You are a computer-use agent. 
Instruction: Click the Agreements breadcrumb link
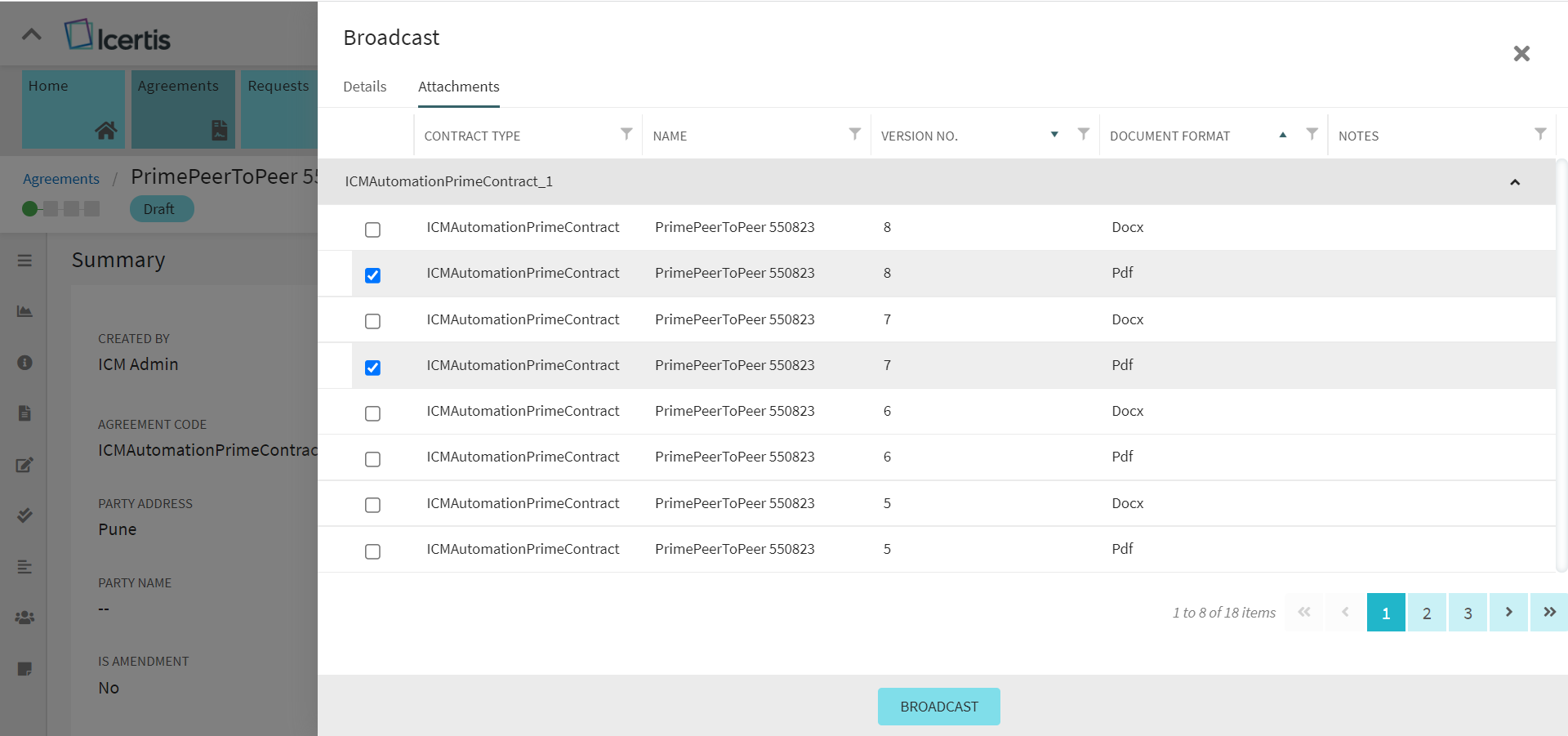61,179
